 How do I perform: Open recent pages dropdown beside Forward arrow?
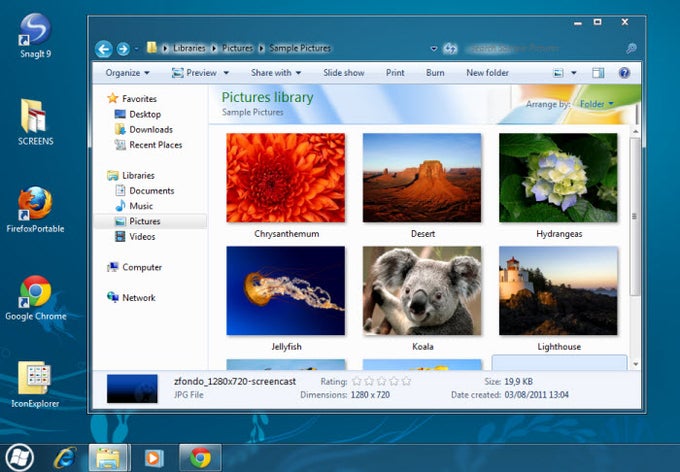(136, 49)
